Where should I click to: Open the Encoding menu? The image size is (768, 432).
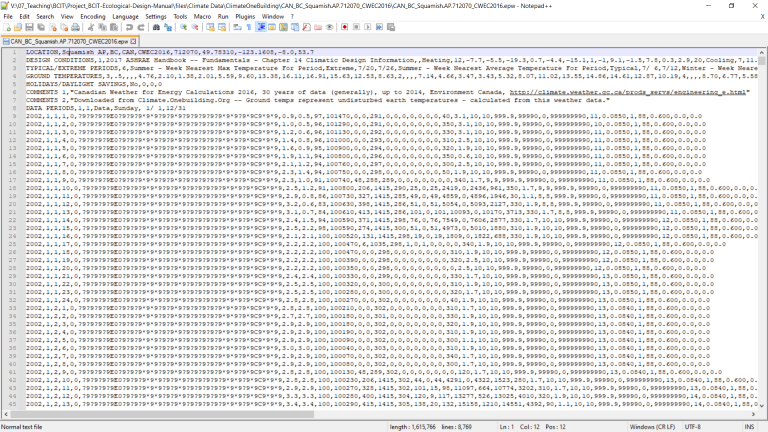pos(92,17)
